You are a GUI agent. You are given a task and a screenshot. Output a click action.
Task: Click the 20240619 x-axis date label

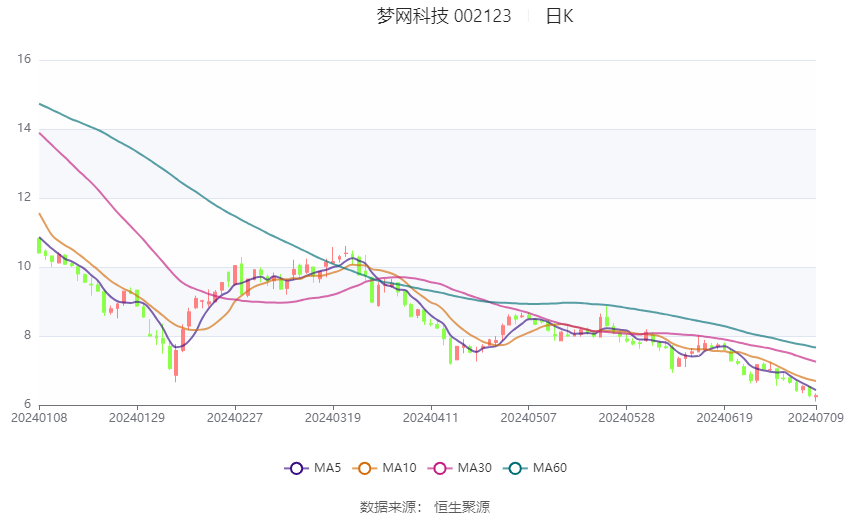click(724, 418)
